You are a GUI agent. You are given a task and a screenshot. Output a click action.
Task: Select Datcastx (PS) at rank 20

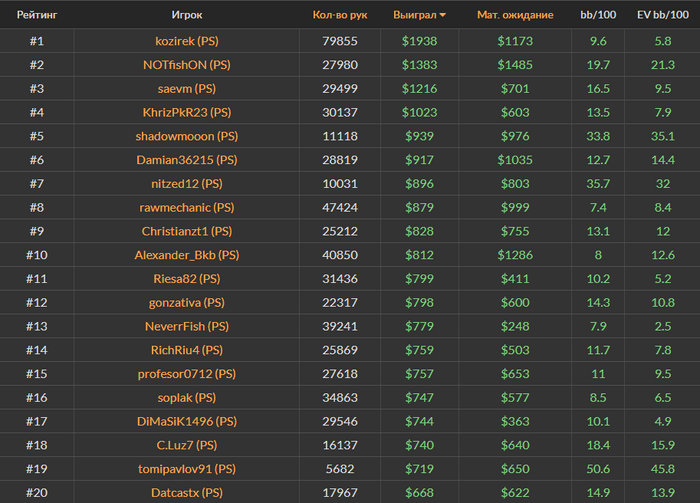coord(186,493)
